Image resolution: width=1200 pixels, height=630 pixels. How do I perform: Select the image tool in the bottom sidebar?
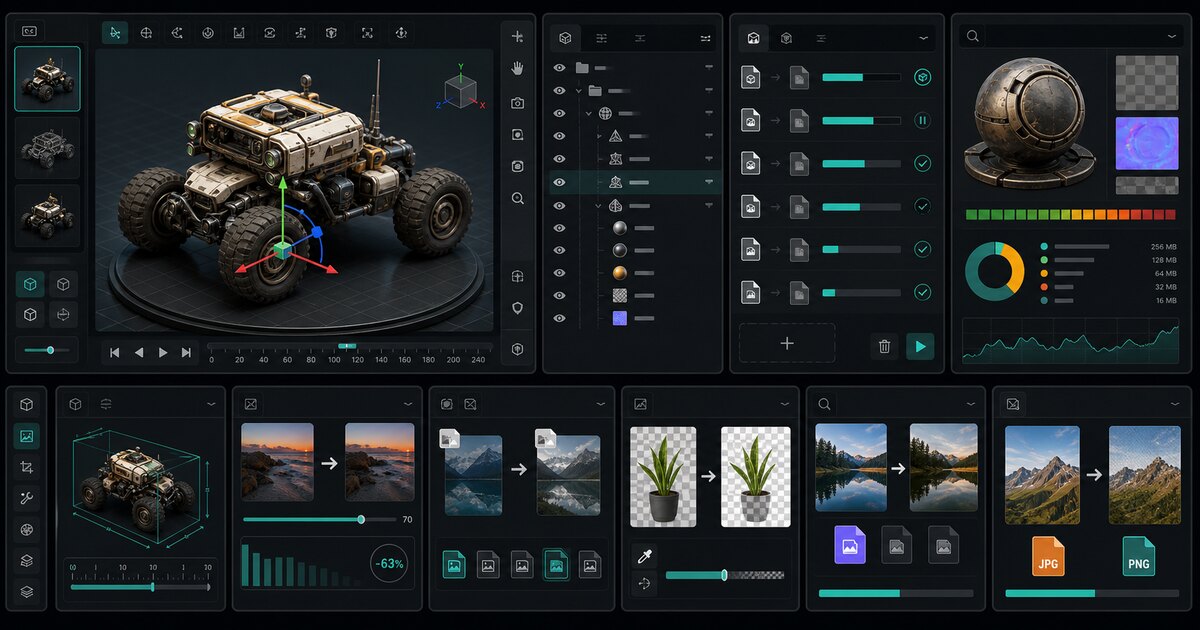[x=27, y=436]
